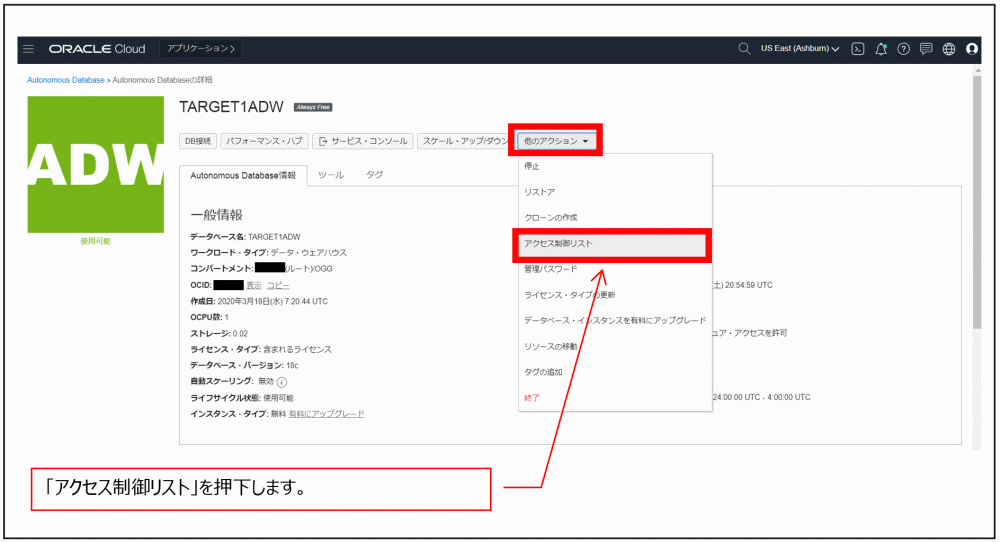Open the chat support icon
The image size is (1000, 542).
926,49
